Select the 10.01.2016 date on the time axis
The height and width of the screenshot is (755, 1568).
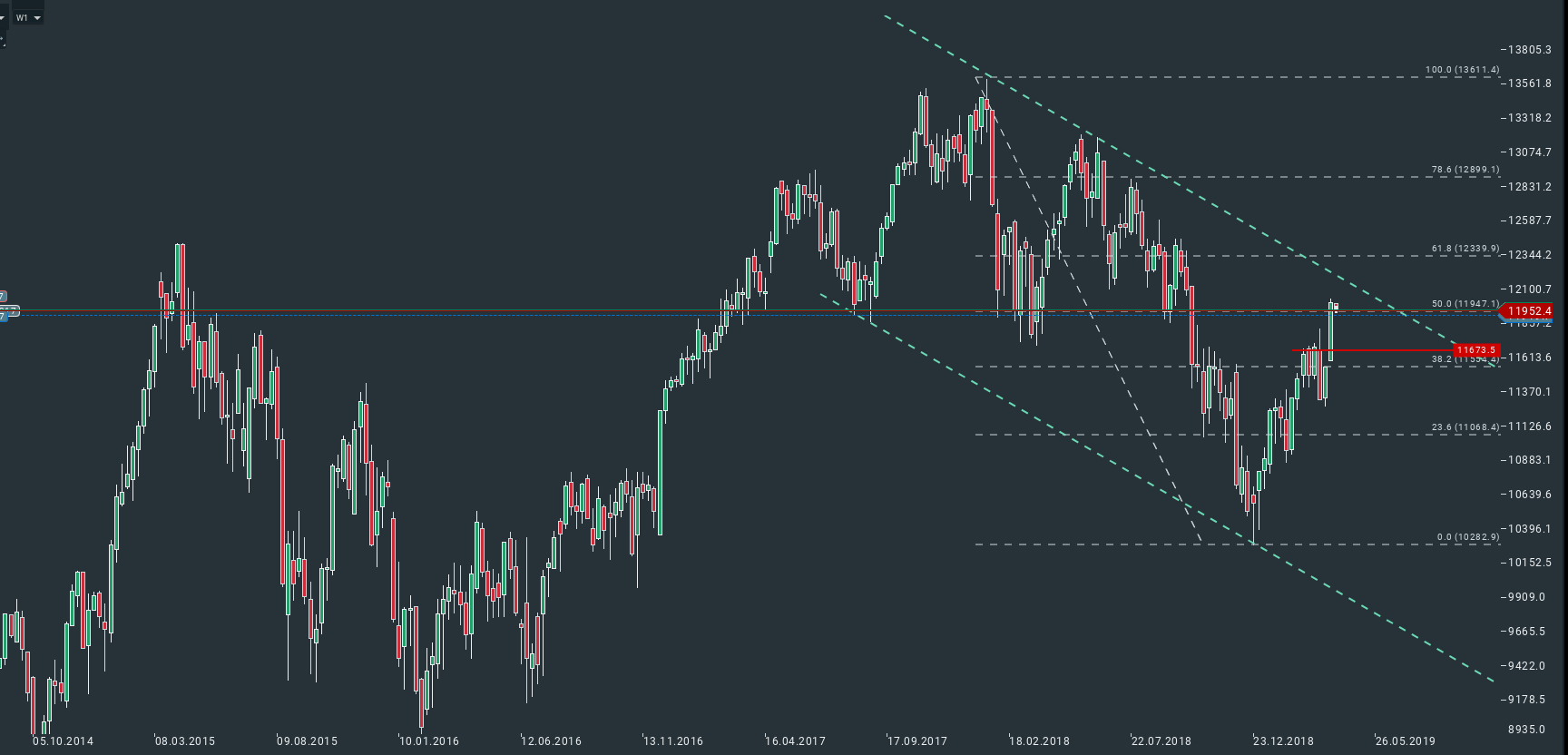[429, 741]
